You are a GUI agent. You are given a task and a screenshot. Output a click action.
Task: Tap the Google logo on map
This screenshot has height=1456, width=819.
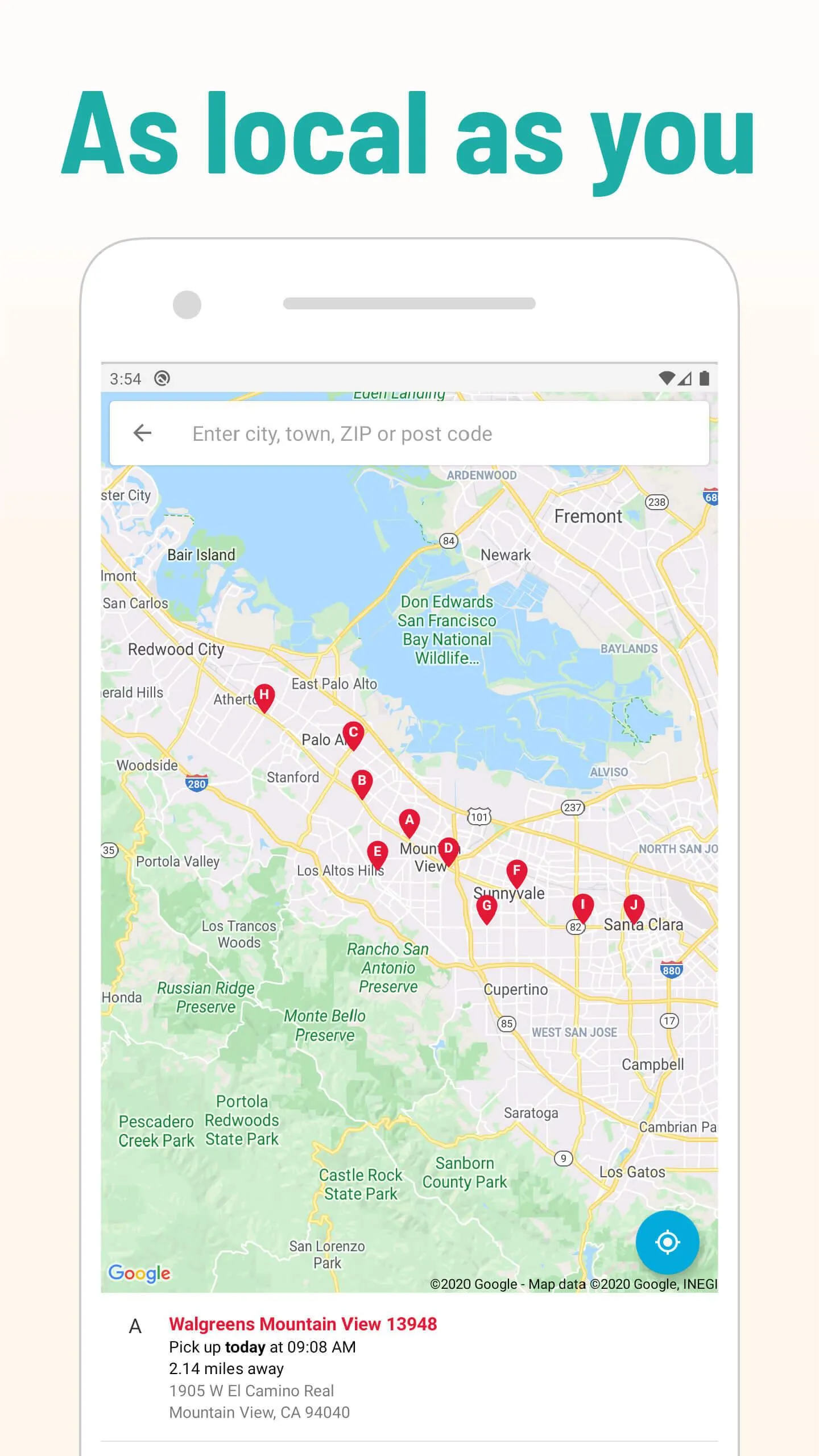click(x=139, y=1273)
